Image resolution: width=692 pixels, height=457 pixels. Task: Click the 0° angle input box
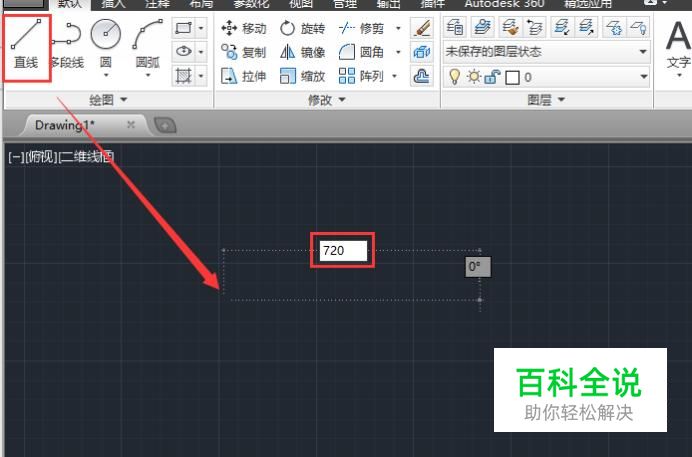(478, 267)
